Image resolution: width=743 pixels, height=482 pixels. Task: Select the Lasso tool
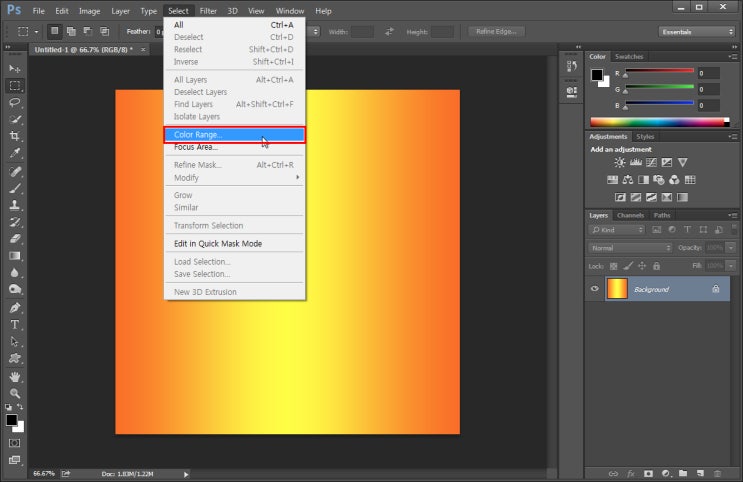pyautogui.click(x=15, y=102)
